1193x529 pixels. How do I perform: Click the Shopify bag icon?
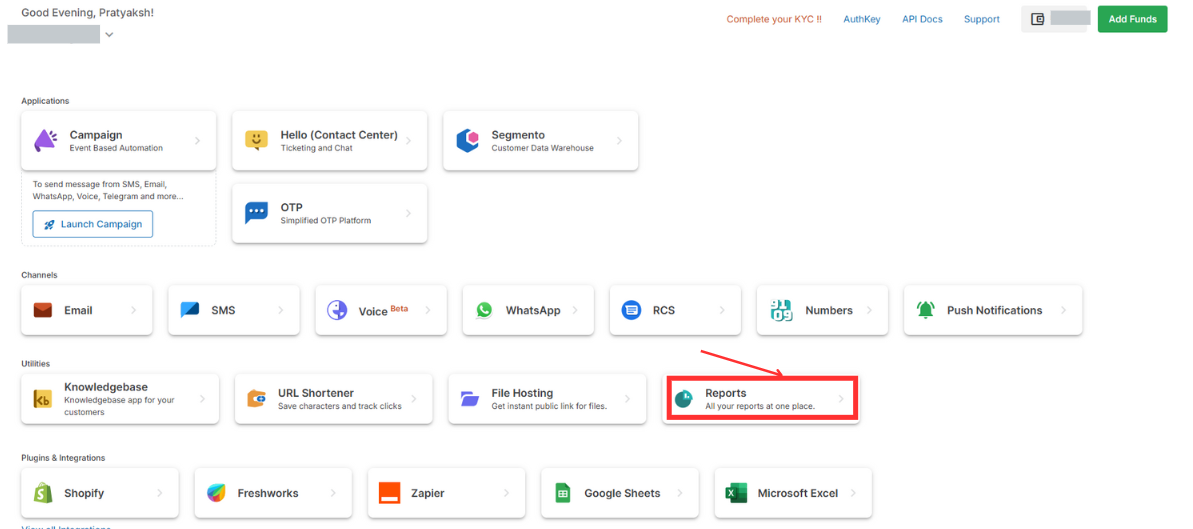point(43,493)
